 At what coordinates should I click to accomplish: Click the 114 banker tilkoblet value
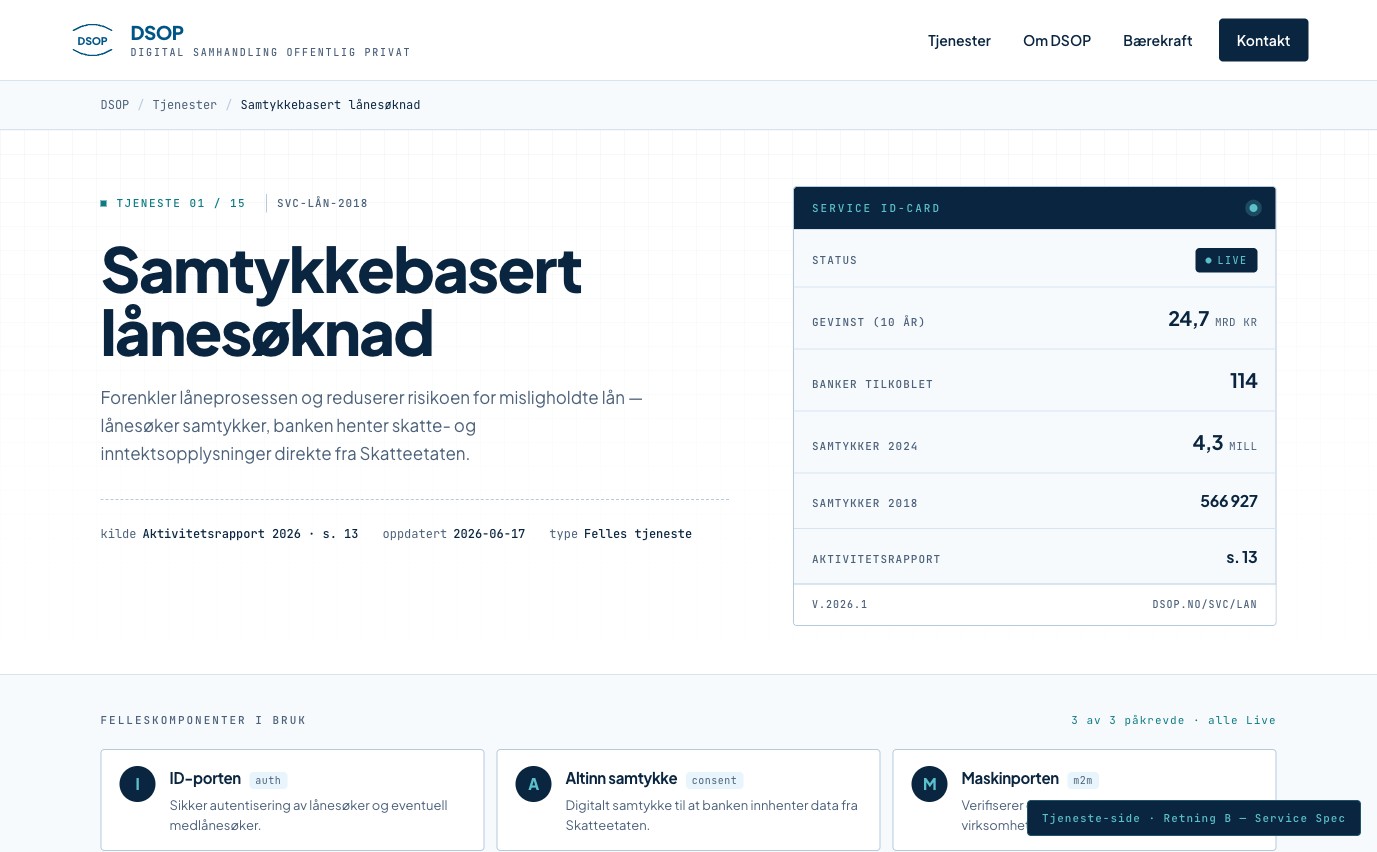tap(1244, 381)
